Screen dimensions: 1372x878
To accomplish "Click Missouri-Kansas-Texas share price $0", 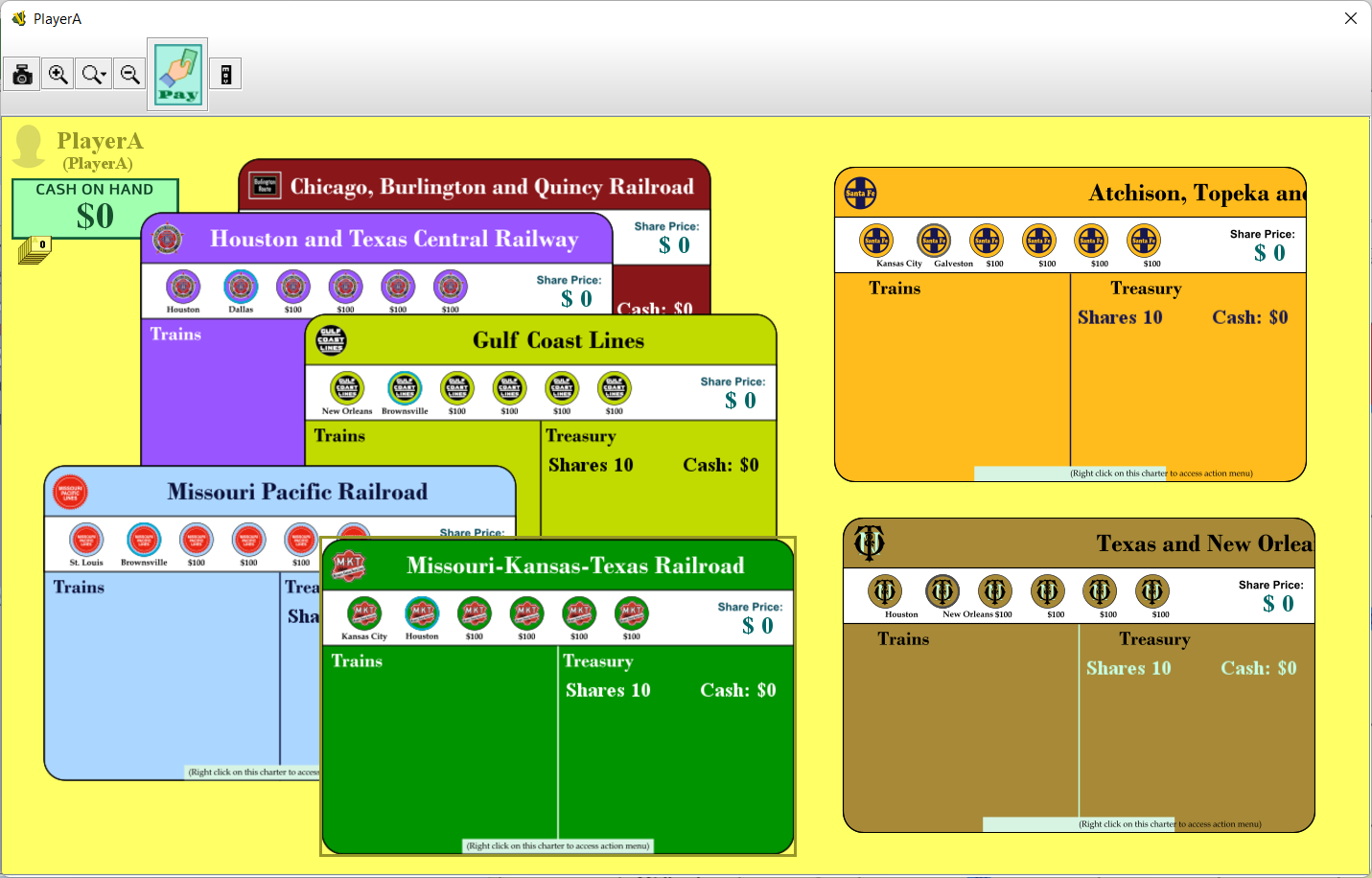I will [757, 626].
